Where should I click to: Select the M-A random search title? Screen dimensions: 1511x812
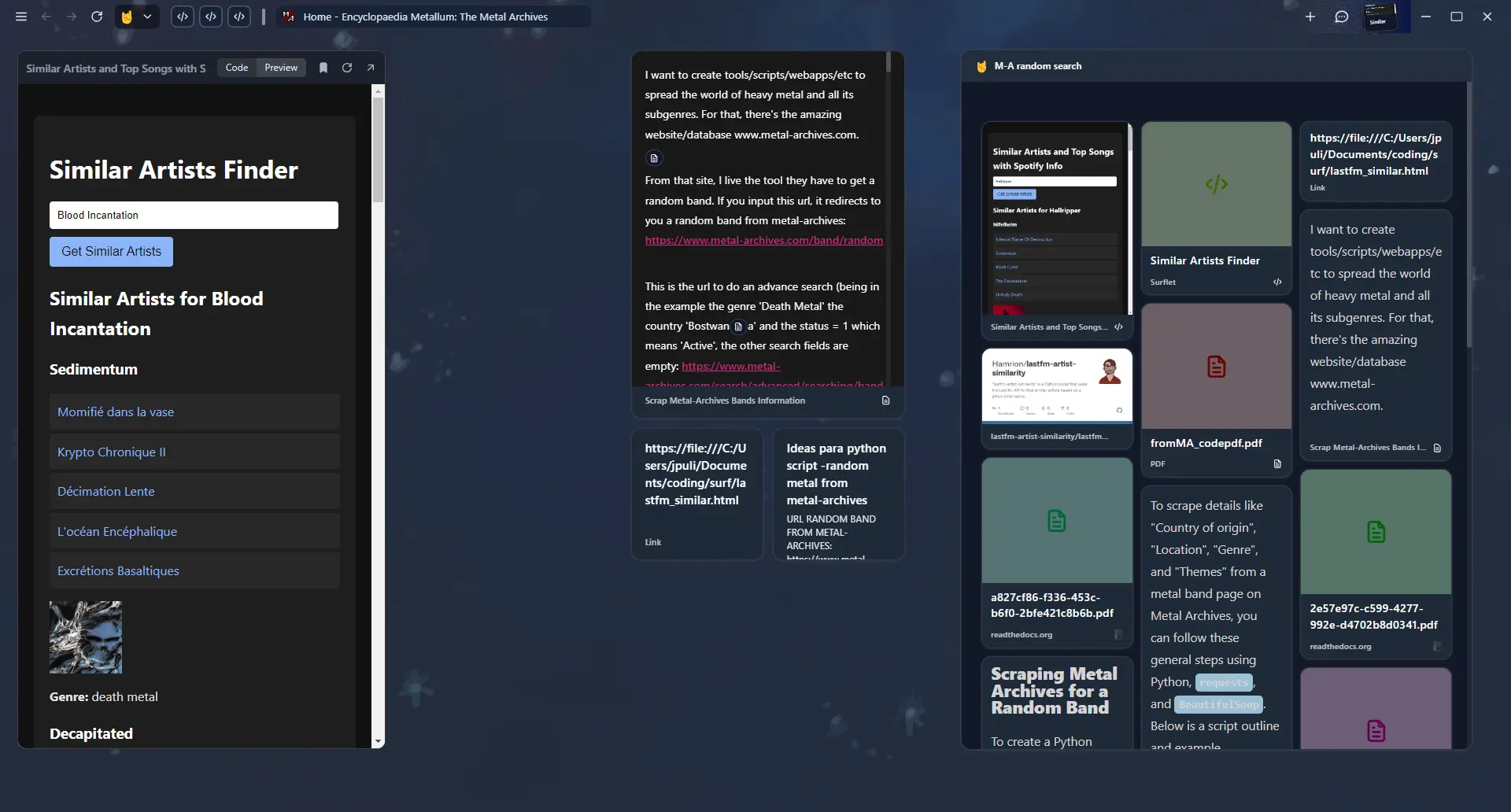pyautogui.click(x=1037, y=66)
